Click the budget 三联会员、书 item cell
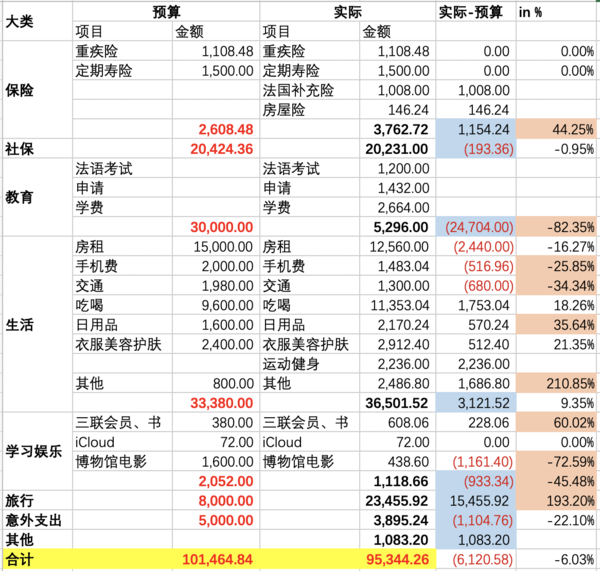 click(122, 422)
